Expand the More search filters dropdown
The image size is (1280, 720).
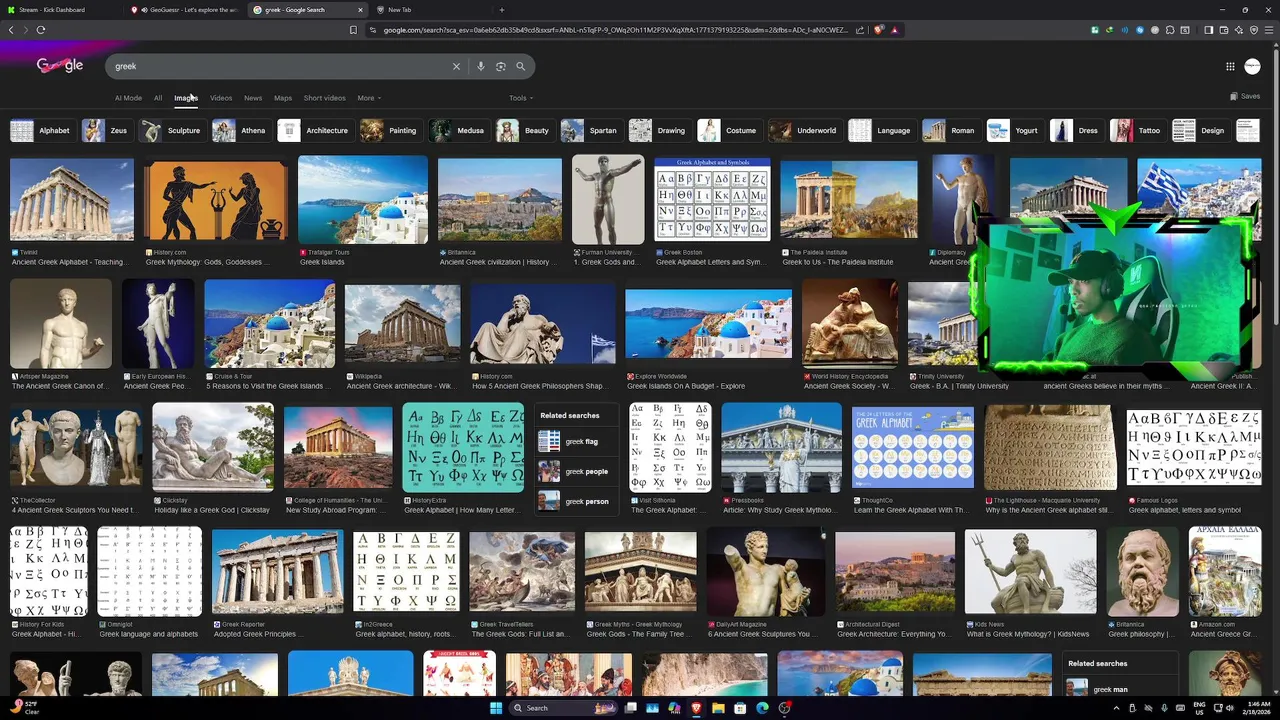[369, 98]
